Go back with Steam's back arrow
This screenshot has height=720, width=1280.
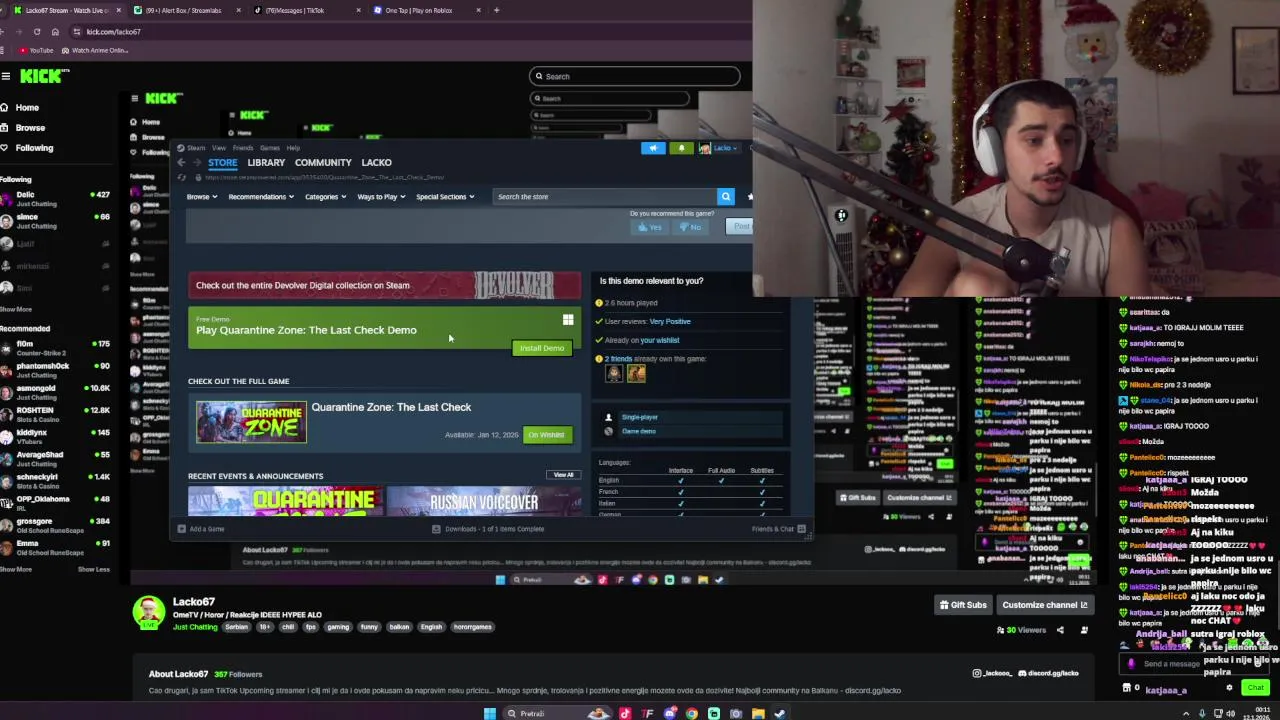[x=181, y=162]
